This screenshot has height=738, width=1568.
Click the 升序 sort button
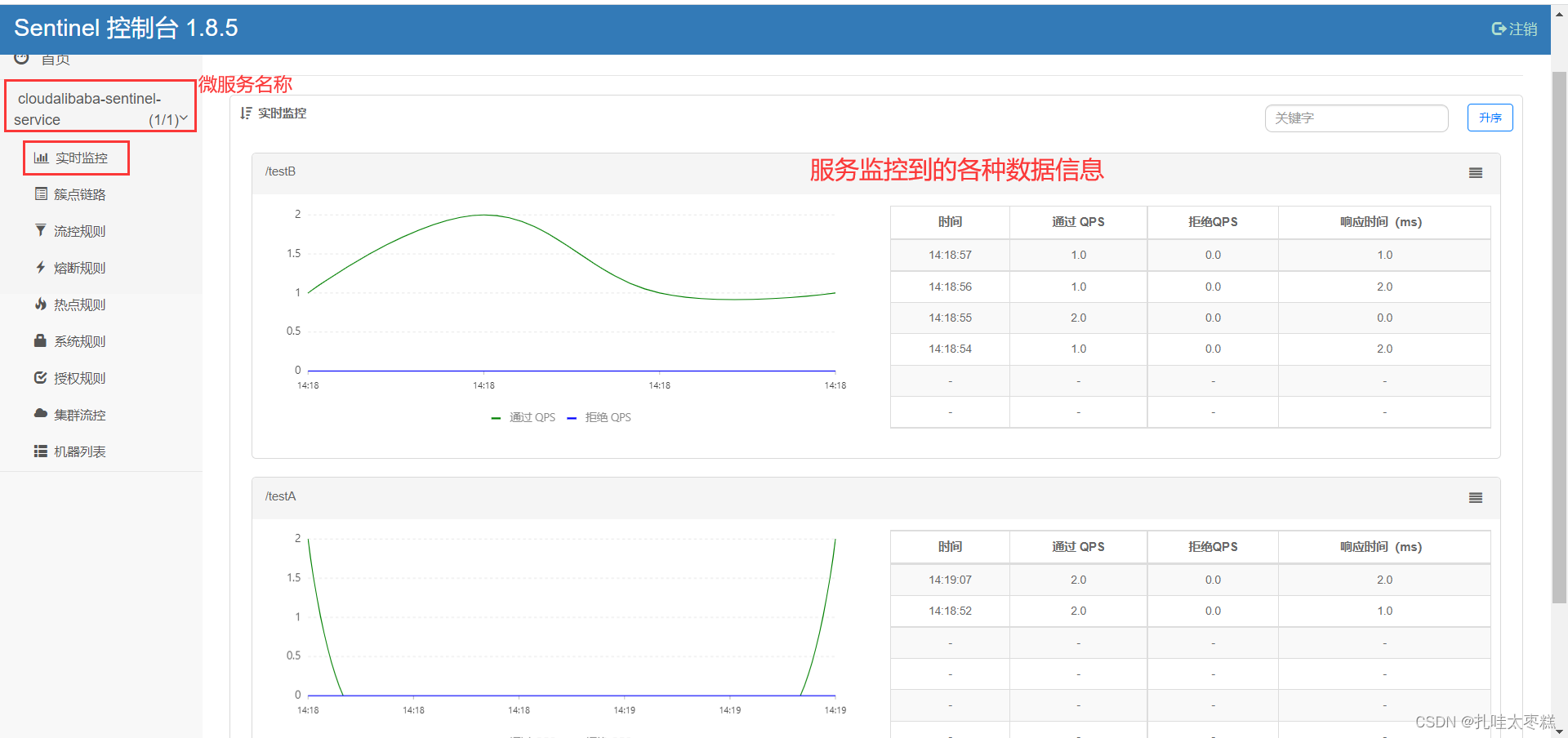(x=1490, y=118)
